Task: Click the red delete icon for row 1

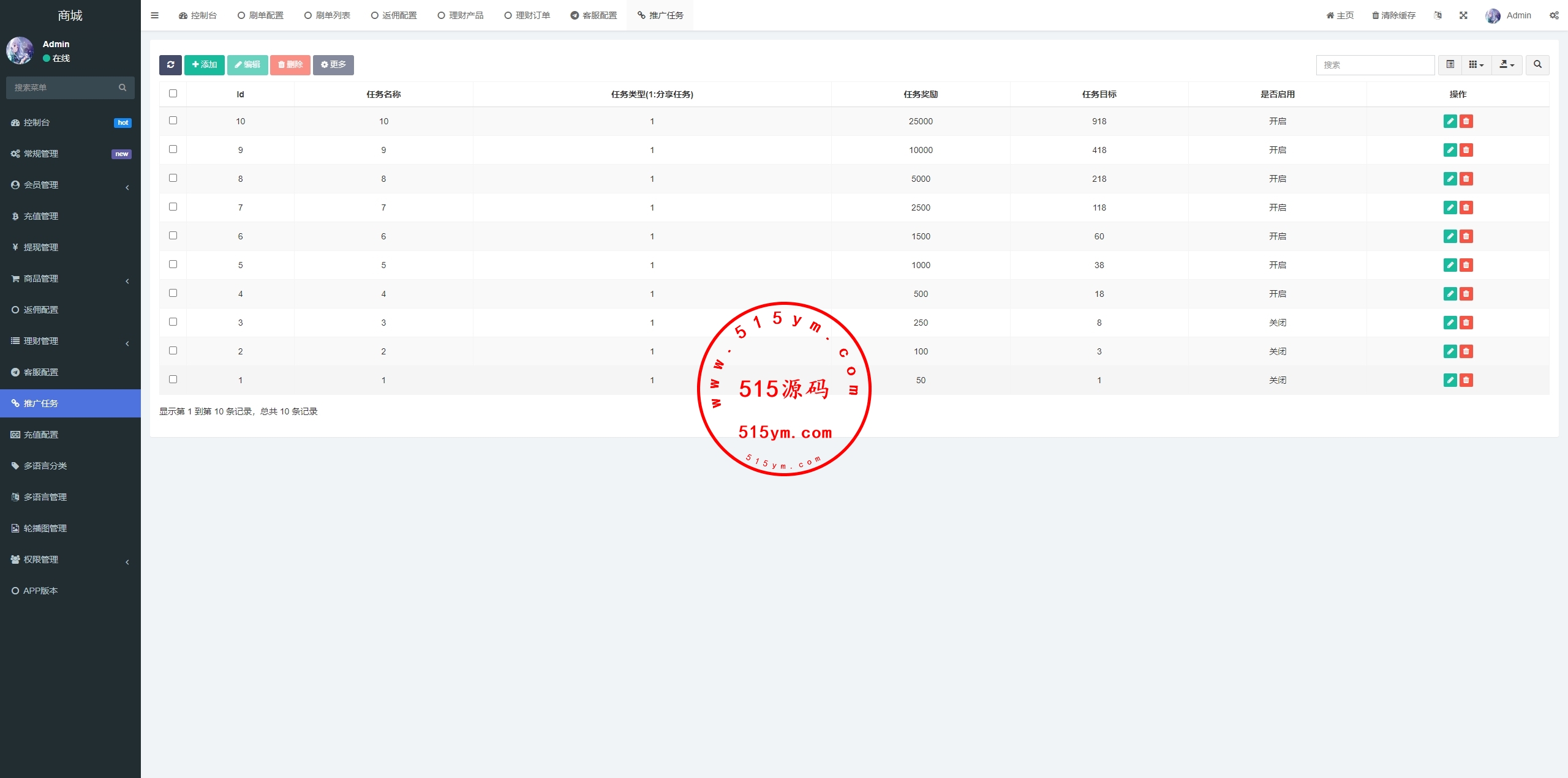Action: click(1466, 380)
